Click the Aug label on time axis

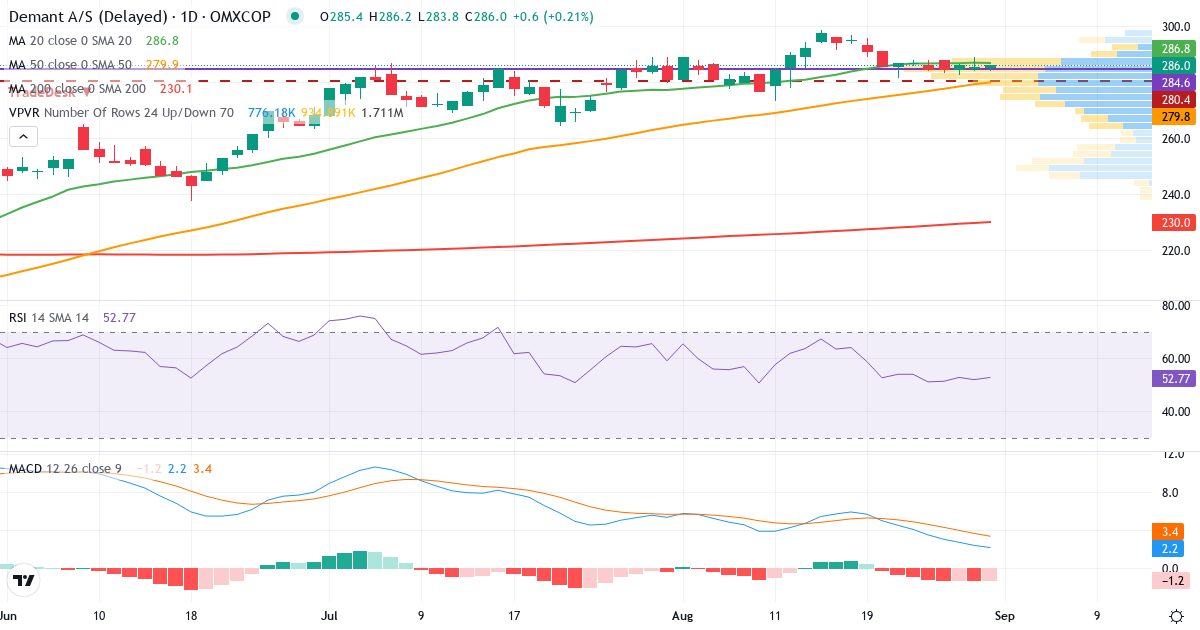click(682, 616)
